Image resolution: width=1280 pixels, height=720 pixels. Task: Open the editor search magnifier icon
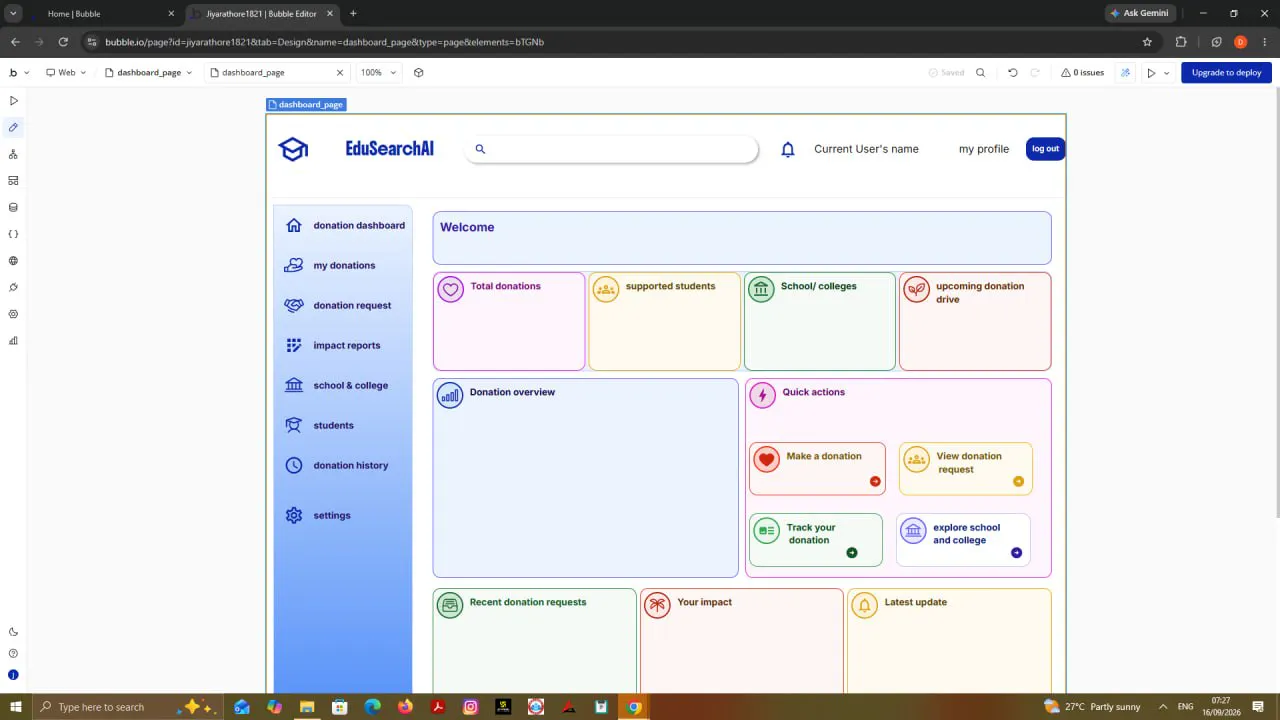tap(980, 73)
